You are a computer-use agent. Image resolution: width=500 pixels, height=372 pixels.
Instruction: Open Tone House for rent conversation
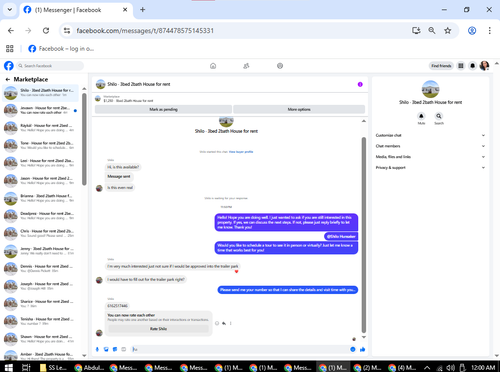(x=41, y=145)
